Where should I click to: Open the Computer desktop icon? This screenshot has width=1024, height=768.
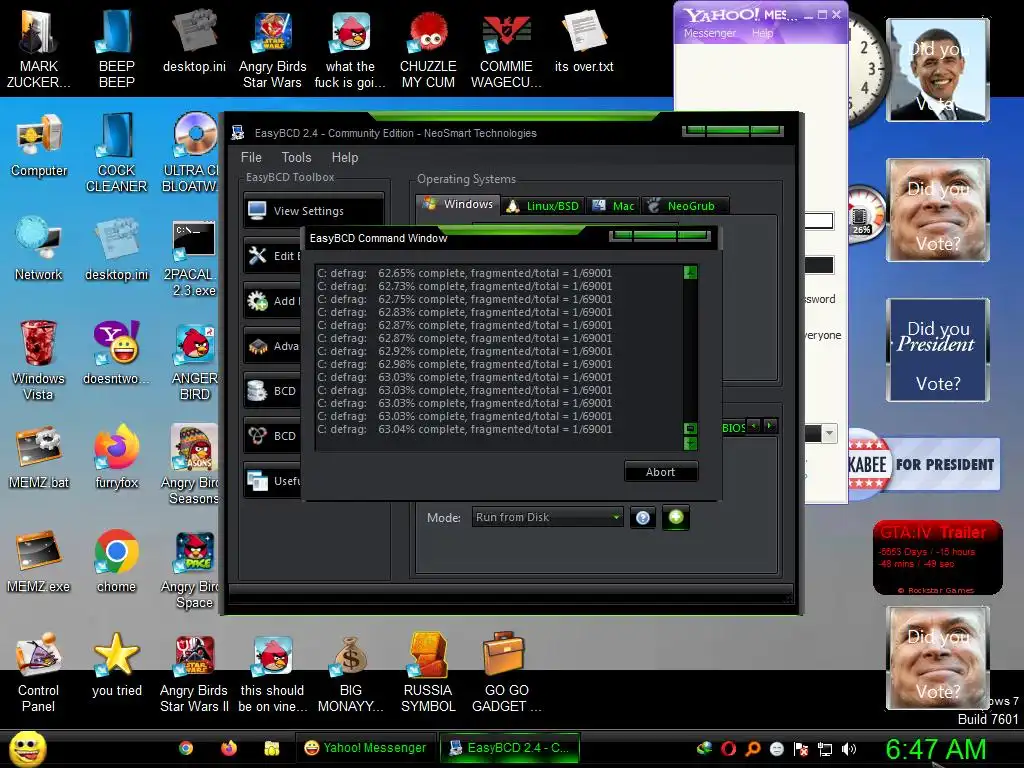39,145
